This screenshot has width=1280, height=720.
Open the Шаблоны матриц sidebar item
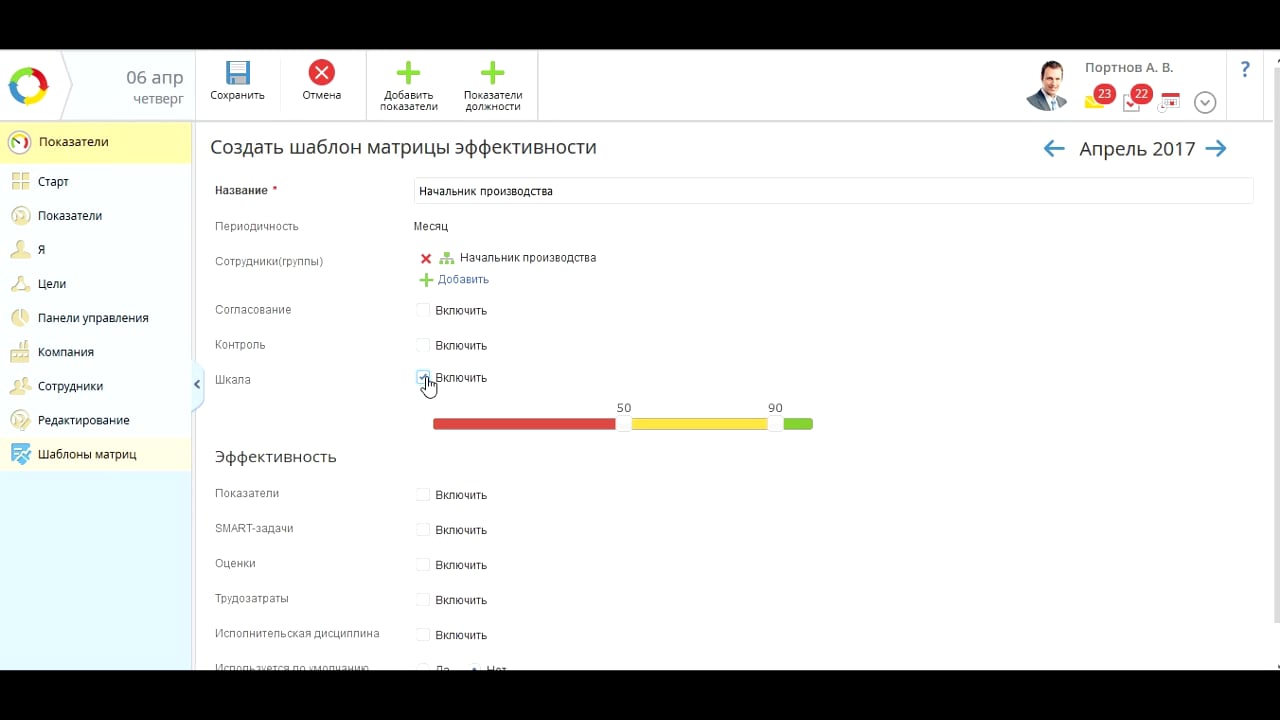[96, 454]
